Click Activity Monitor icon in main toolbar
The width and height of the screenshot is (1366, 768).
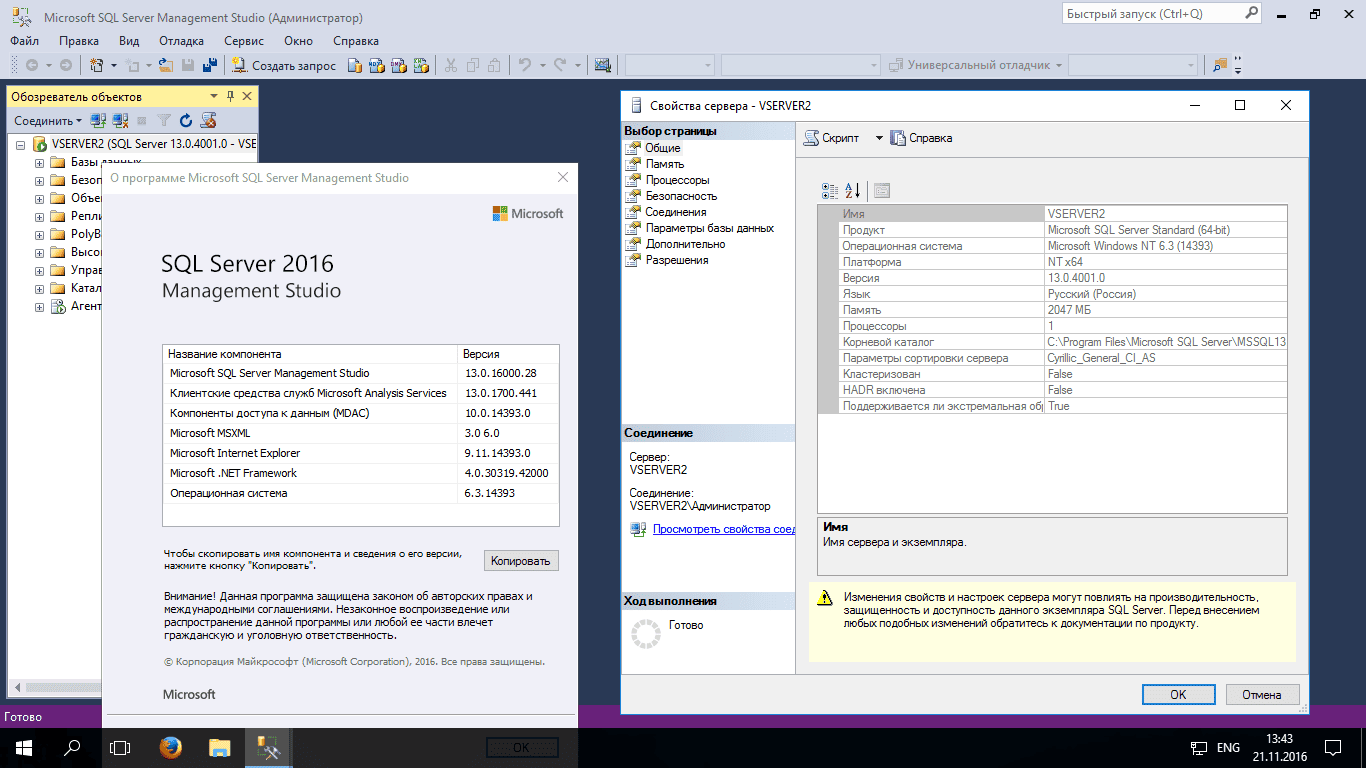click(603, 65)
